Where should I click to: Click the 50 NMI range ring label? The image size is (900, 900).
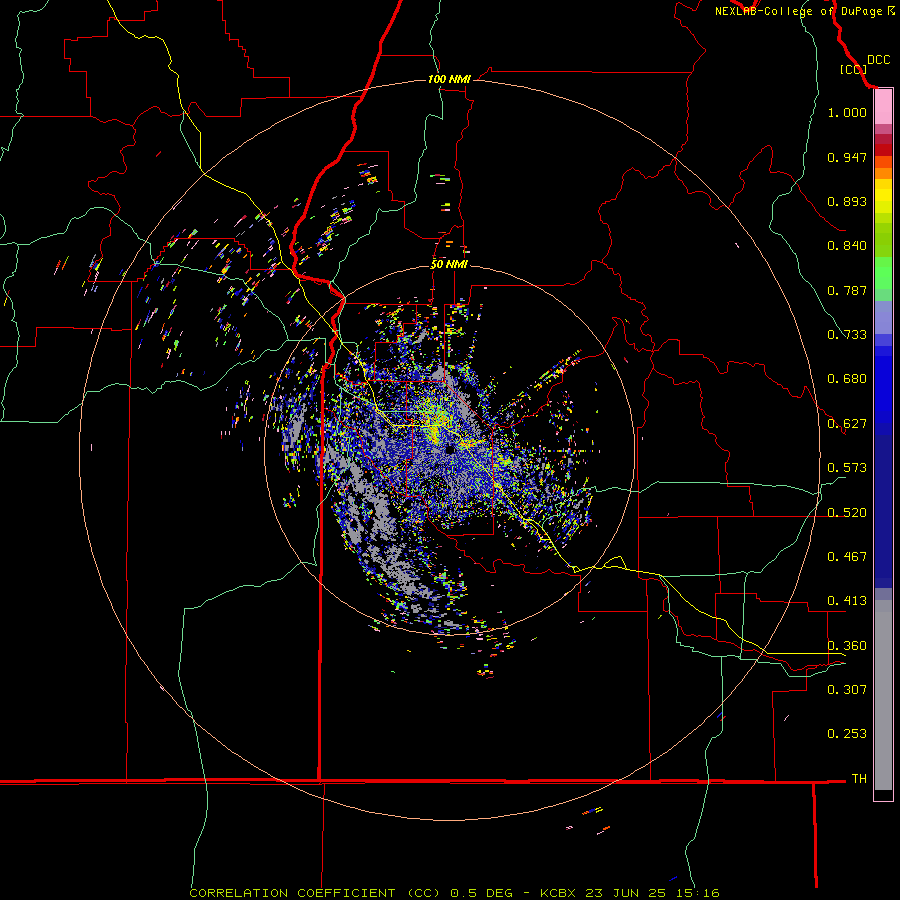449,264
